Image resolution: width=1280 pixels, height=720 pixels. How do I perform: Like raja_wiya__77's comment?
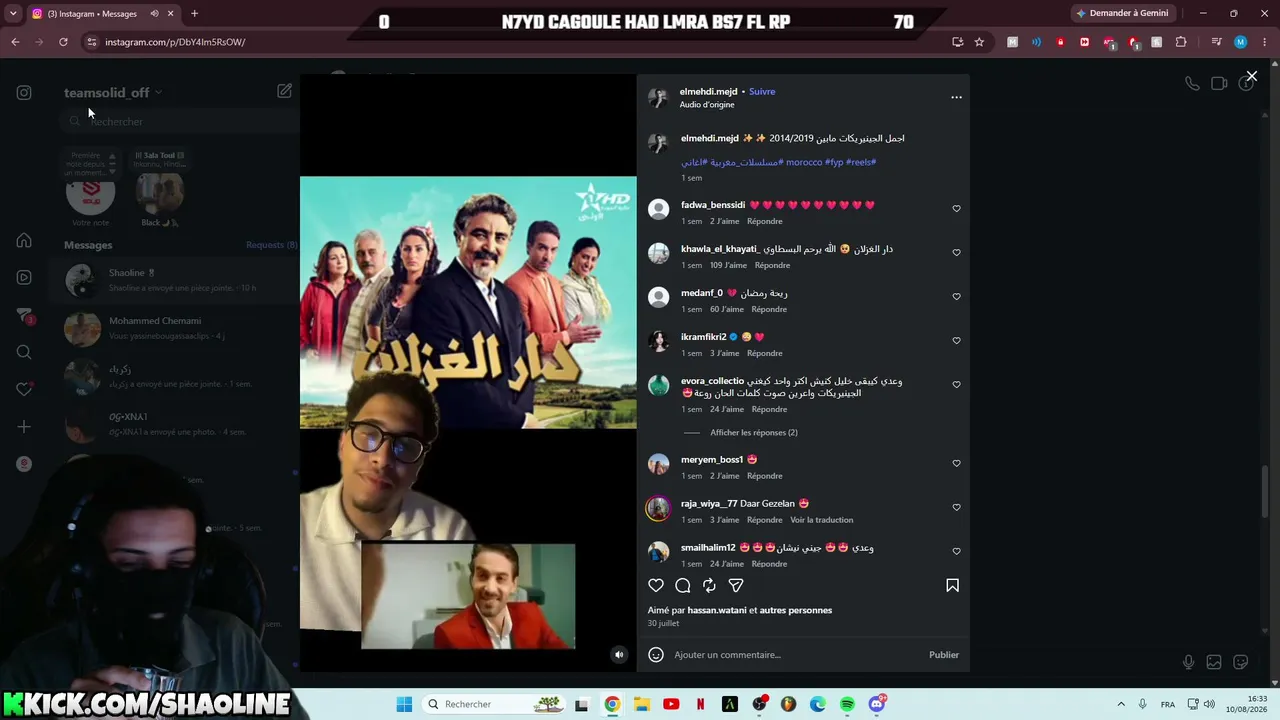tap(956, 508)
